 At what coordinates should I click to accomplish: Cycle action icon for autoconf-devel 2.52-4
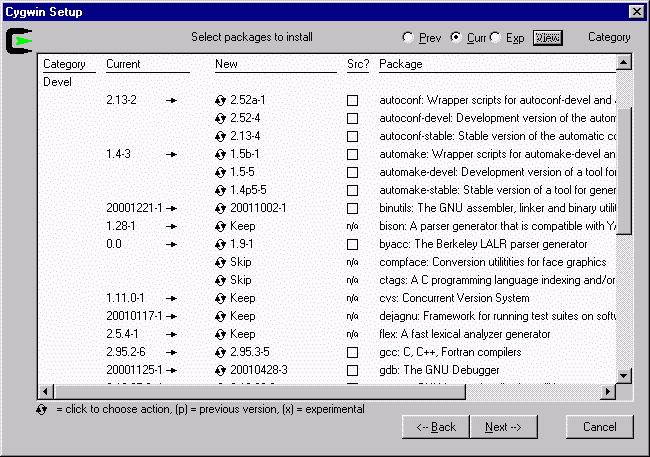(x=221, y=119)
